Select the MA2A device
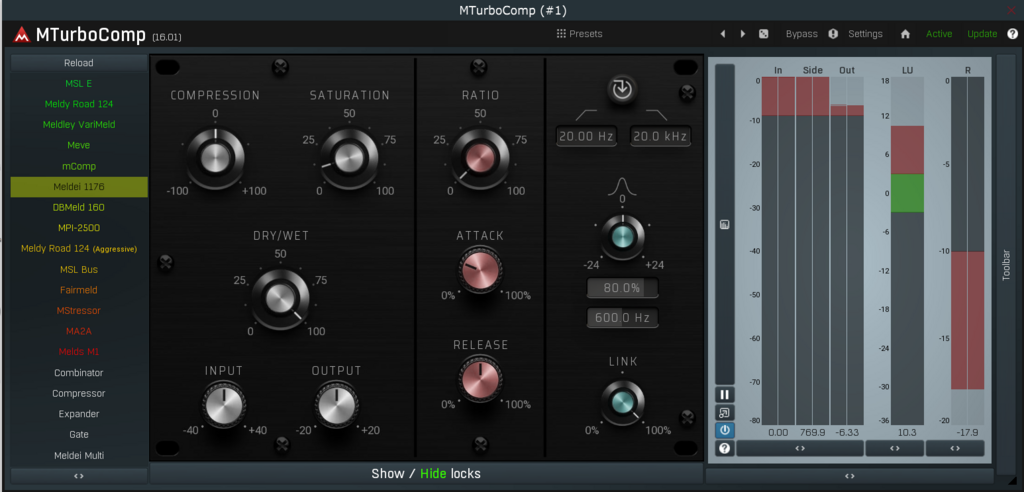This screenshot has height=492, width=1024. pyautogui.click(x=78, y=331)
